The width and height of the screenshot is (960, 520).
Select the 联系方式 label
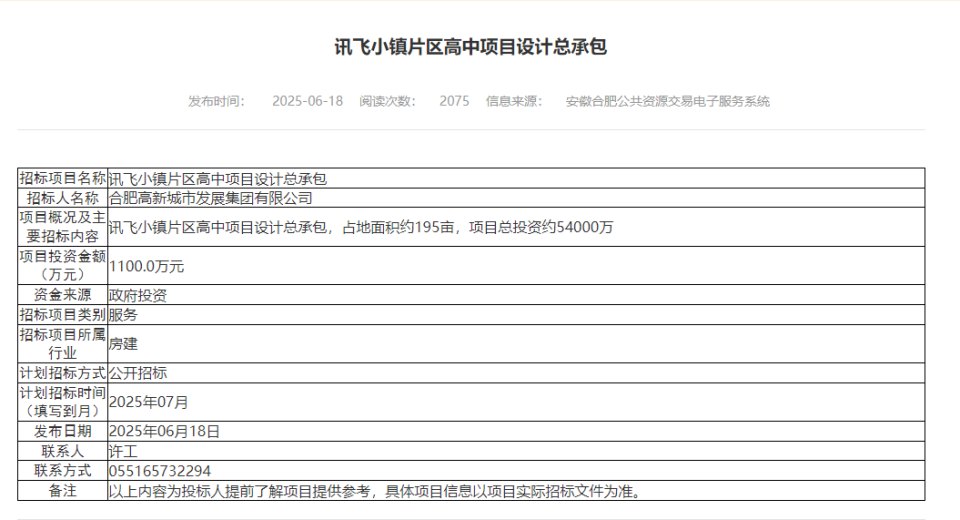click(x=62, y=470)
